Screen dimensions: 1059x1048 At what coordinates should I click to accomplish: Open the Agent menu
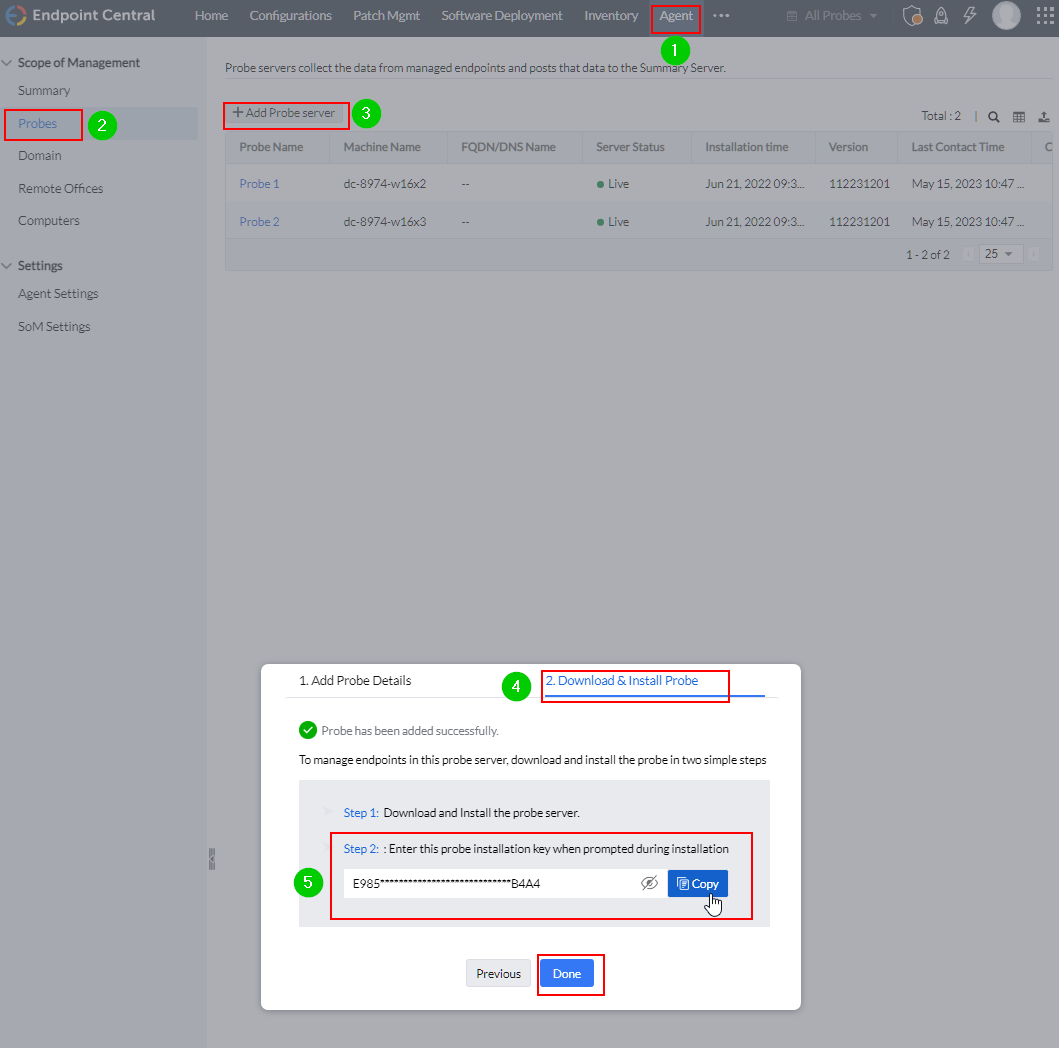pyautogui.click(x=676, y=16)
